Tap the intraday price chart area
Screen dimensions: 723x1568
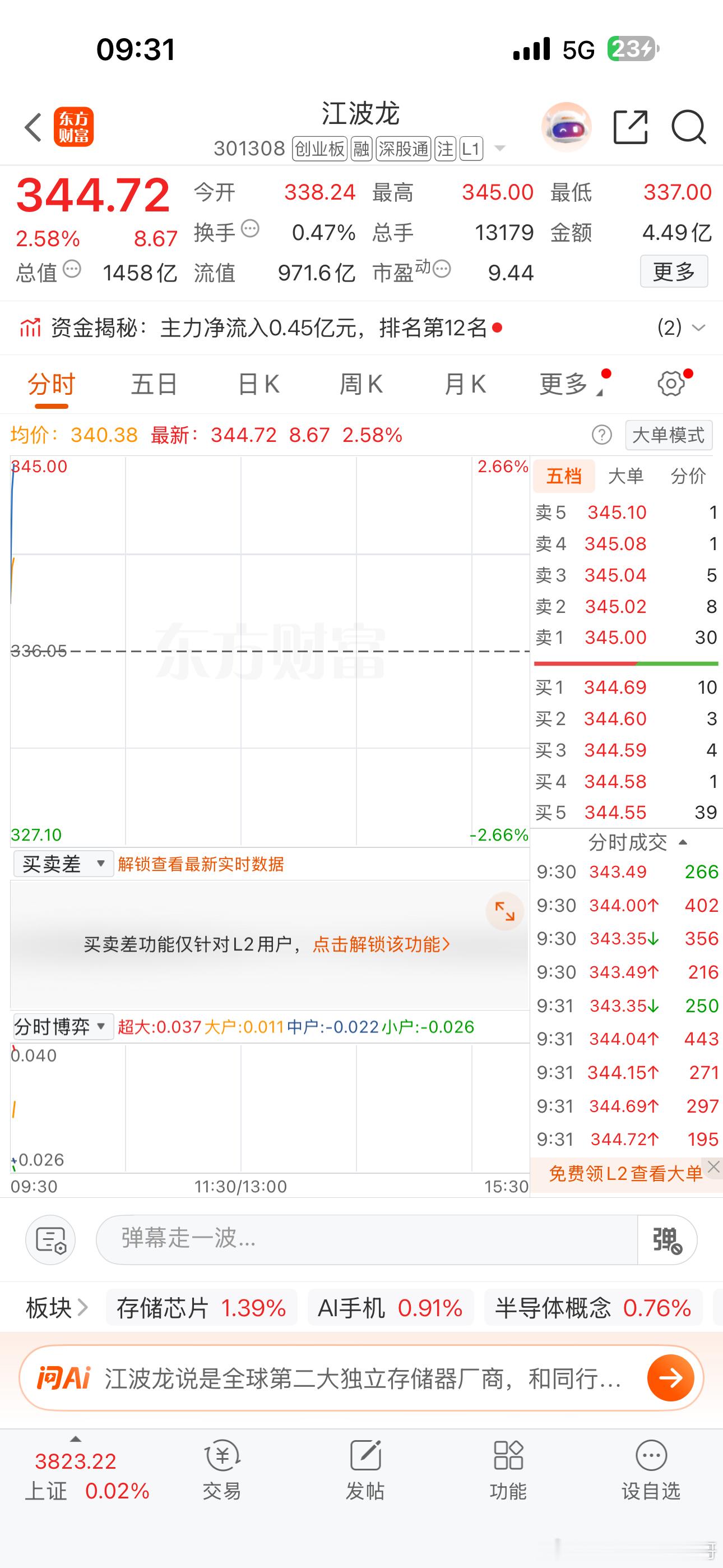point(270,651)
